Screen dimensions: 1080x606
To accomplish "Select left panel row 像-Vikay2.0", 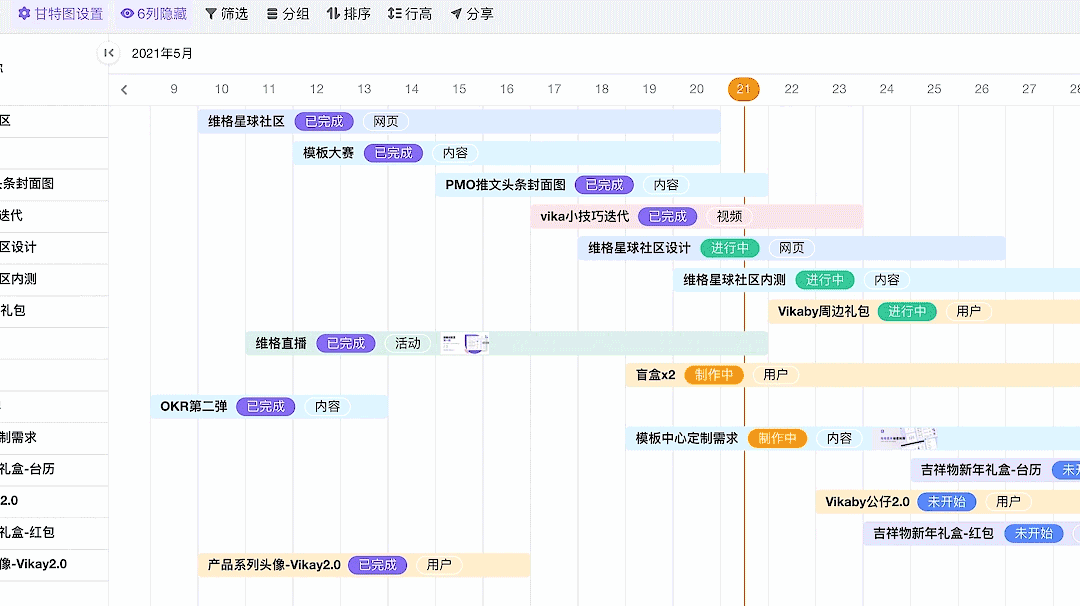I will [x=54, y=564].
